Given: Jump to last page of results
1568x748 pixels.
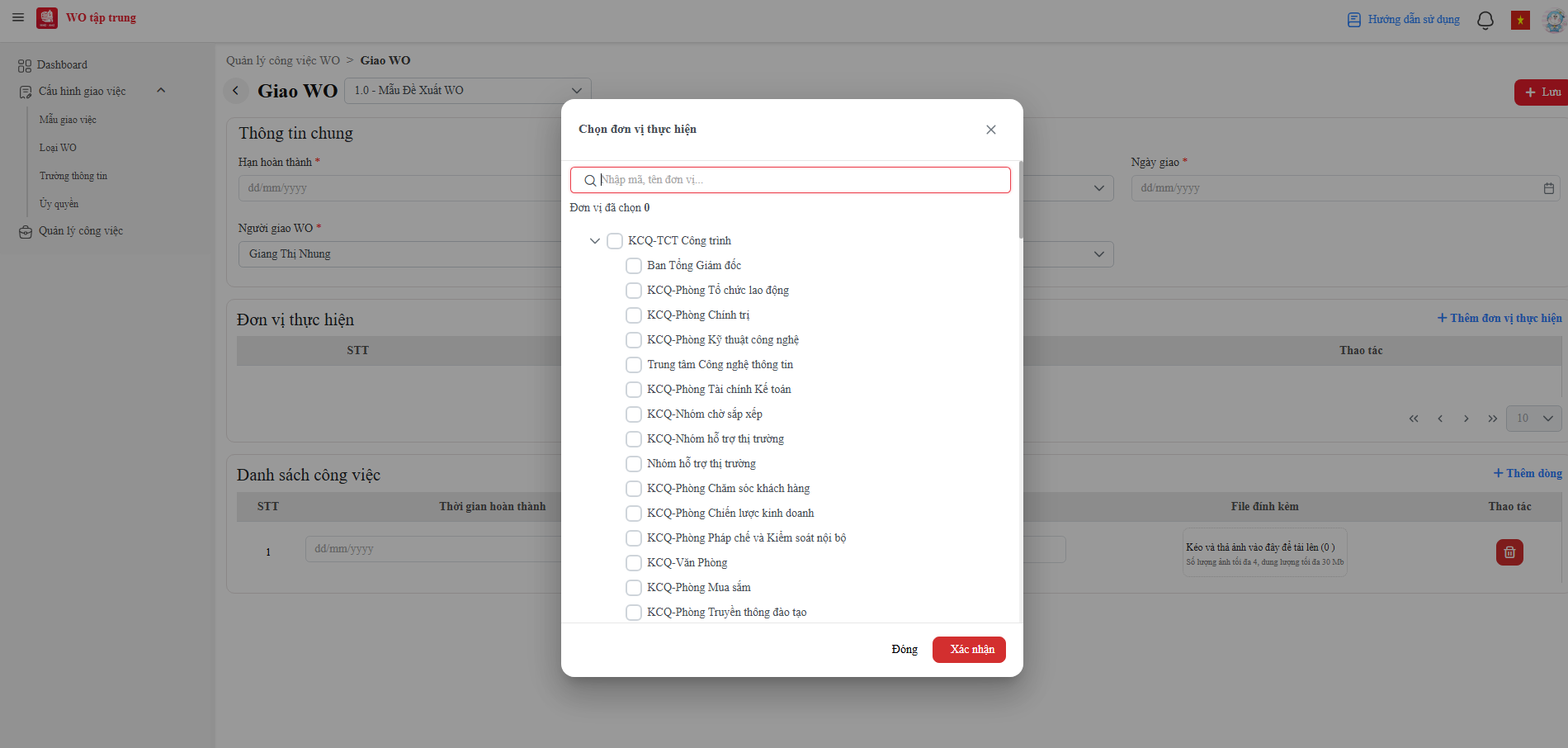Looking at the screenshot, I should (x=1493, y=419).
